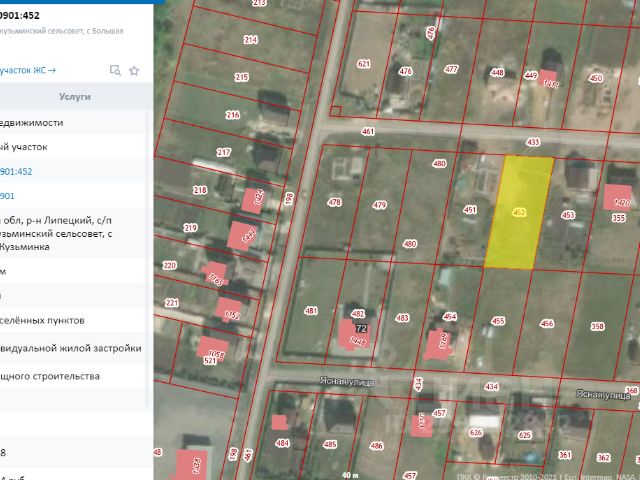Screen dimensions: 640x480
Task: Add the parcel to favorites with star icon
Action: [x=134, y=70]
